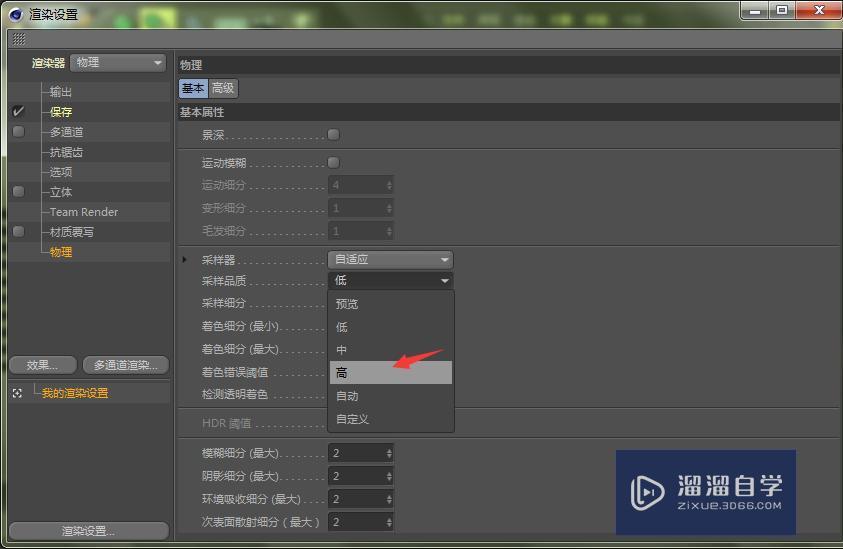The width and height of the screenshot is (843, 549).
Task: Switch to the 基本 tab
Action: [x=193, y=88]
